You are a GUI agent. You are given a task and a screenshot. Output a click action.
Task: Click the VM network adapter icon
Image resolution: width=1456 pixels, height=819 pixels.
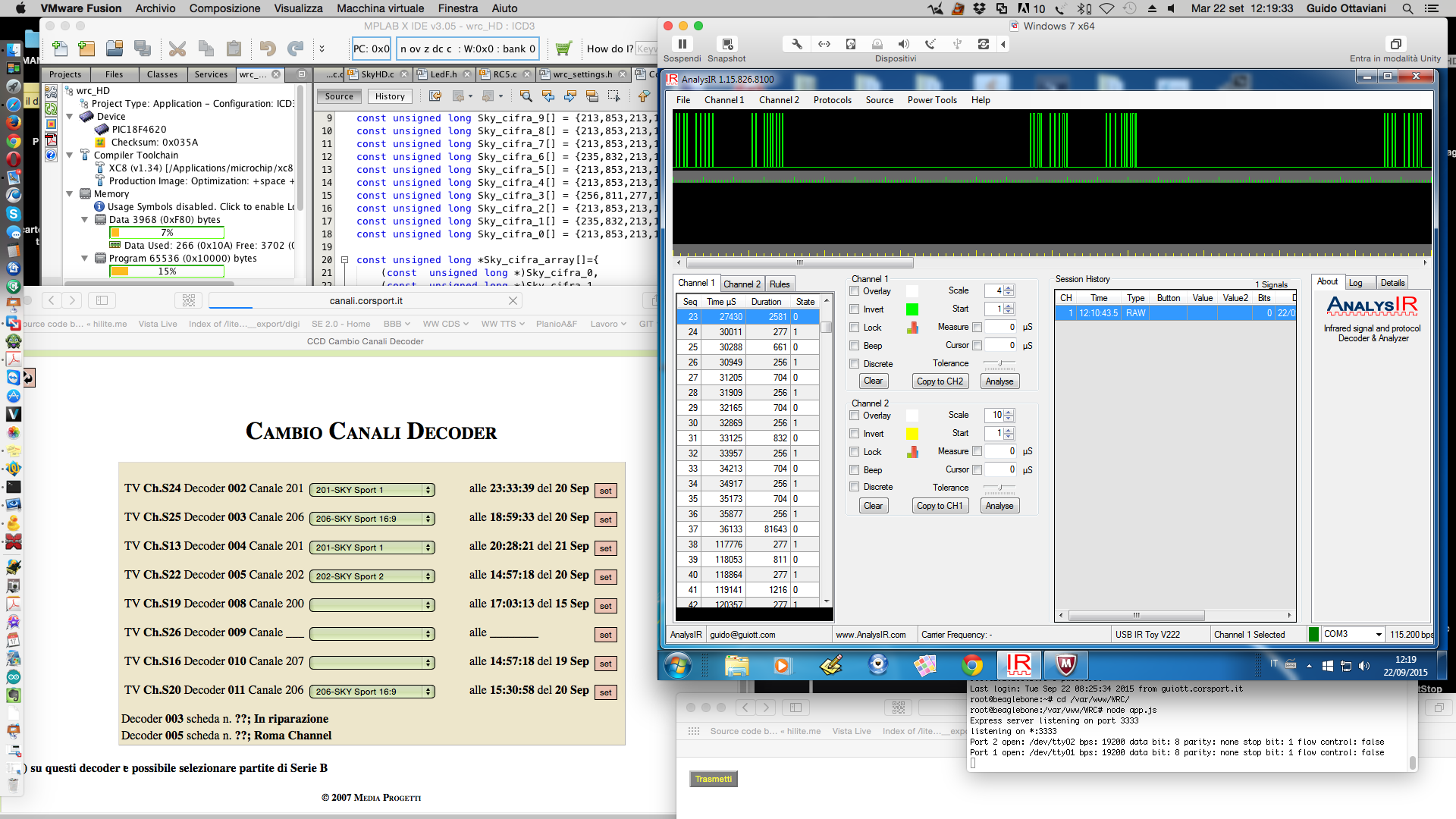tap(824, 45)
